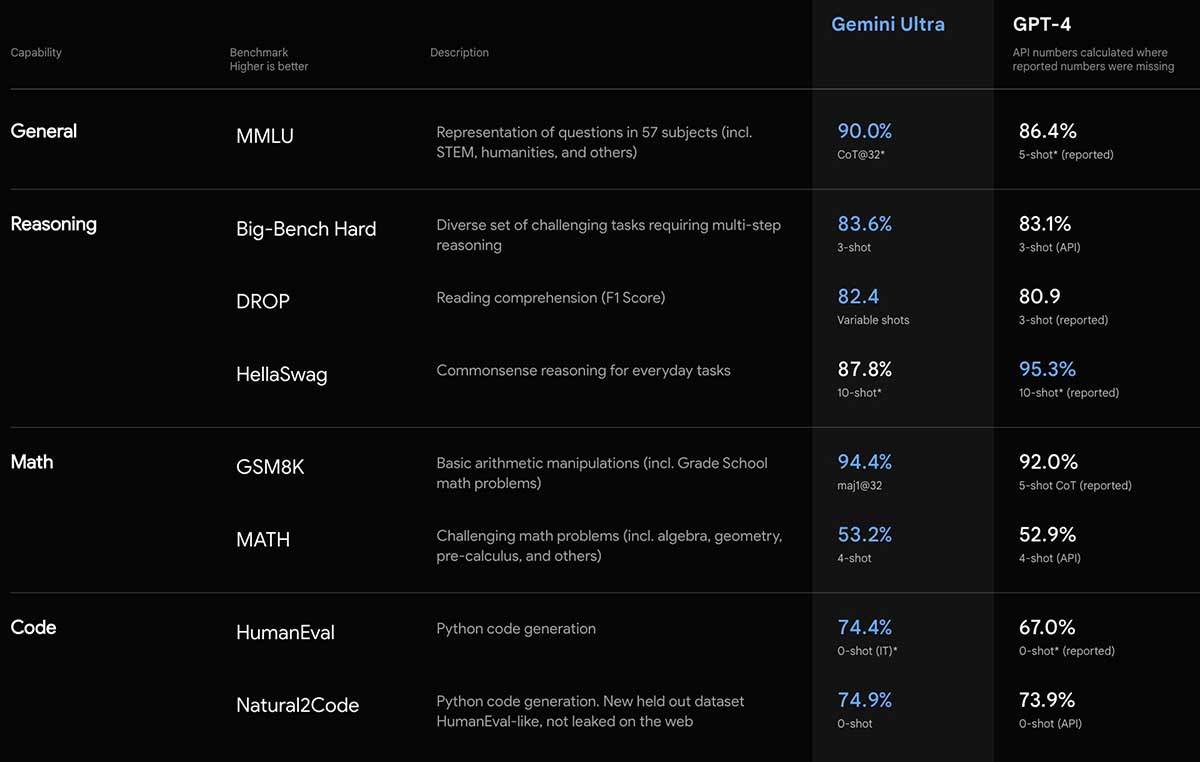This screenshot has width=1200, height=762.
Task: Click GPT-4's 92.0% GSM8K score
Action: point(1047,462)
